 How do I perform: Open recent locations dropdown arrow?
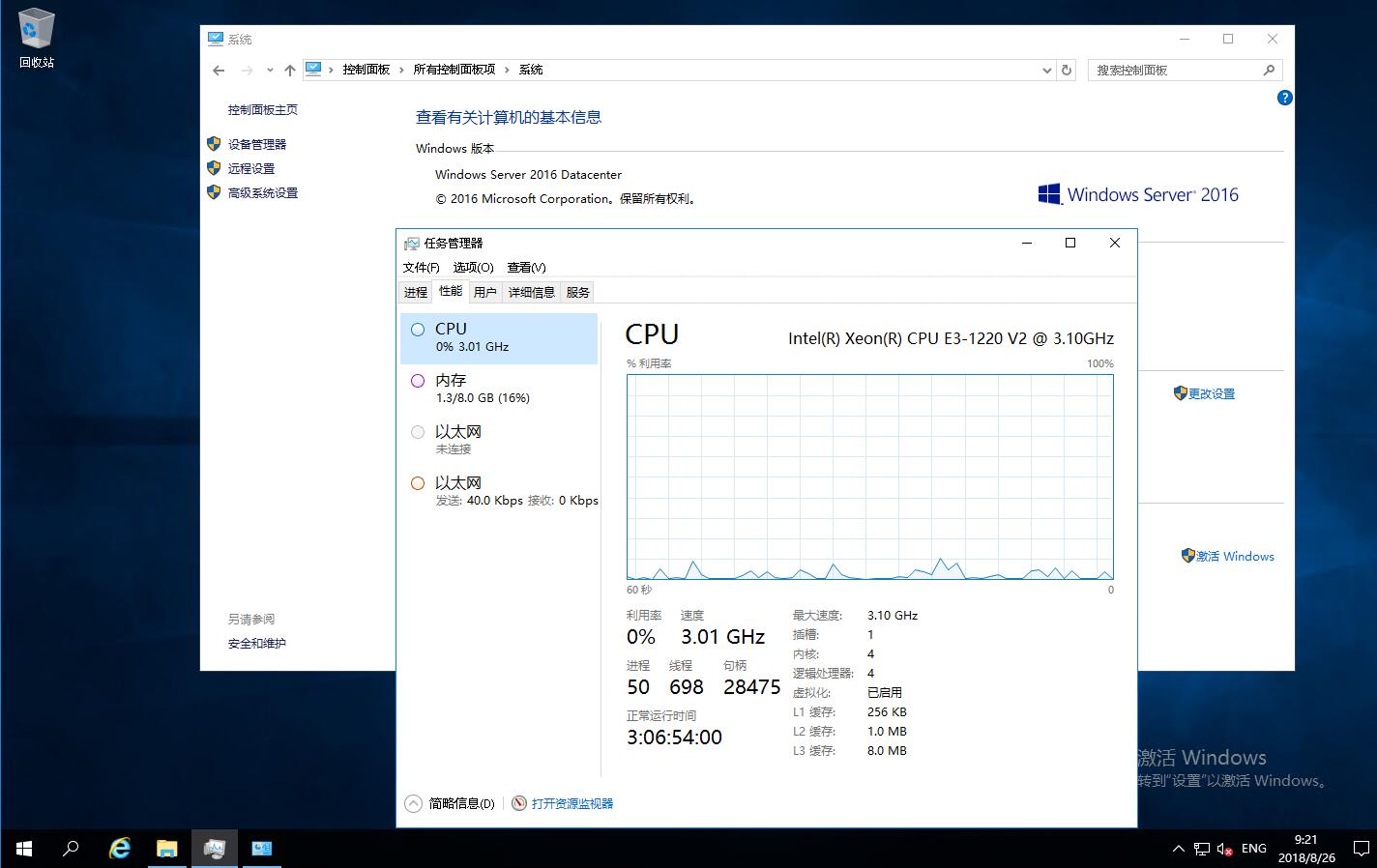point(270,70)
